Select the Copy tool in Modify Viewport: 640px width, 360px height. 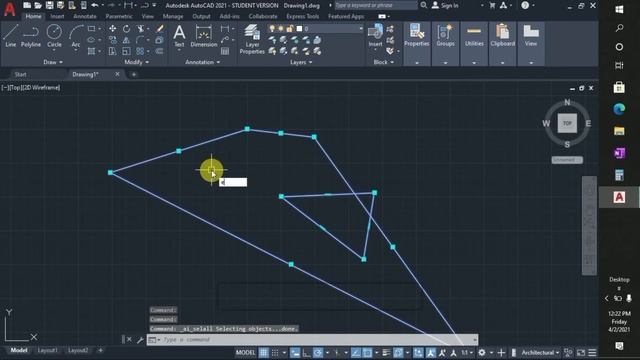tap(112, 40)
